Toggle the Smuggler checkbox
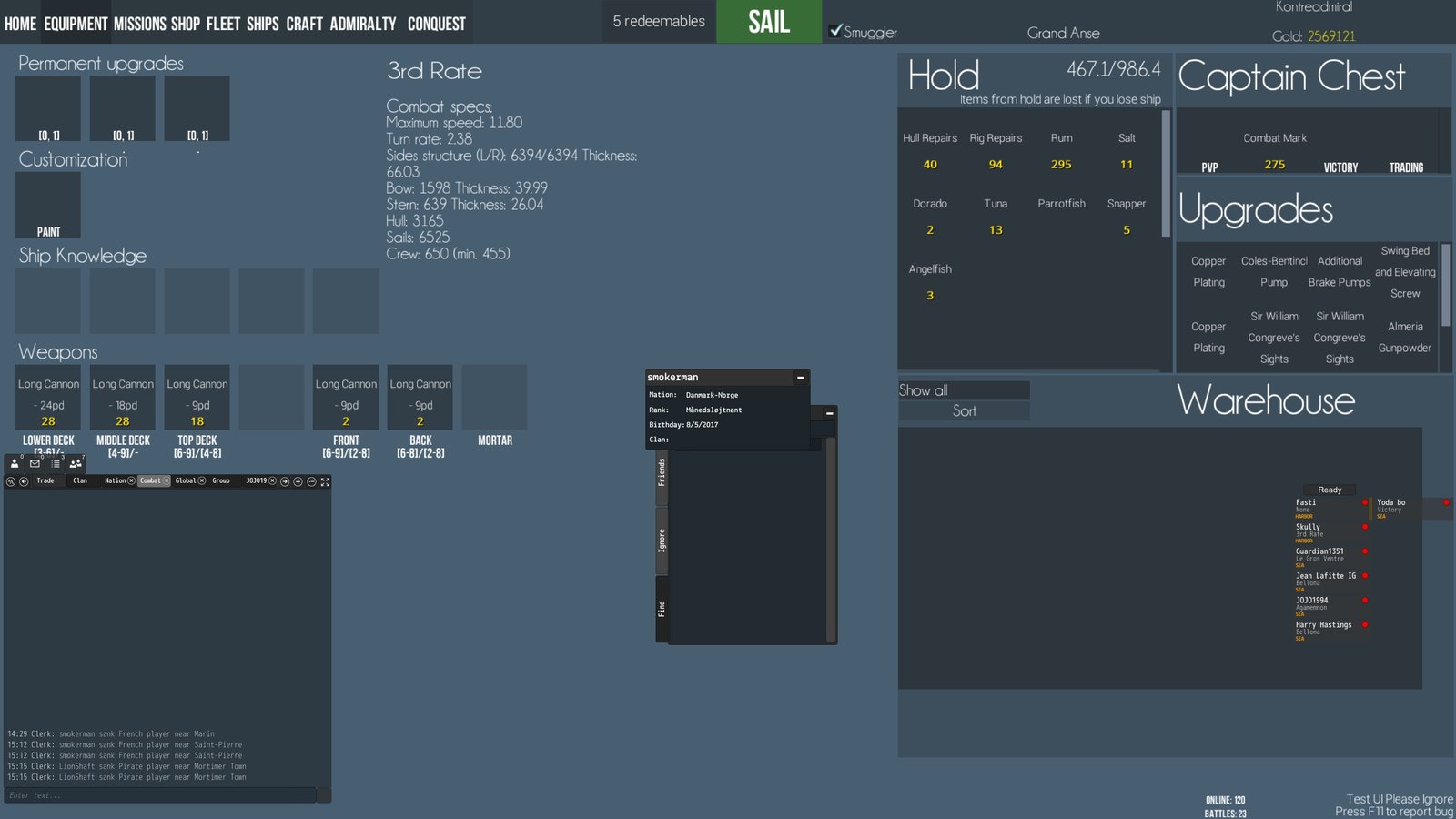Screen dimensions: 1456x819 [x=835, y=31]
